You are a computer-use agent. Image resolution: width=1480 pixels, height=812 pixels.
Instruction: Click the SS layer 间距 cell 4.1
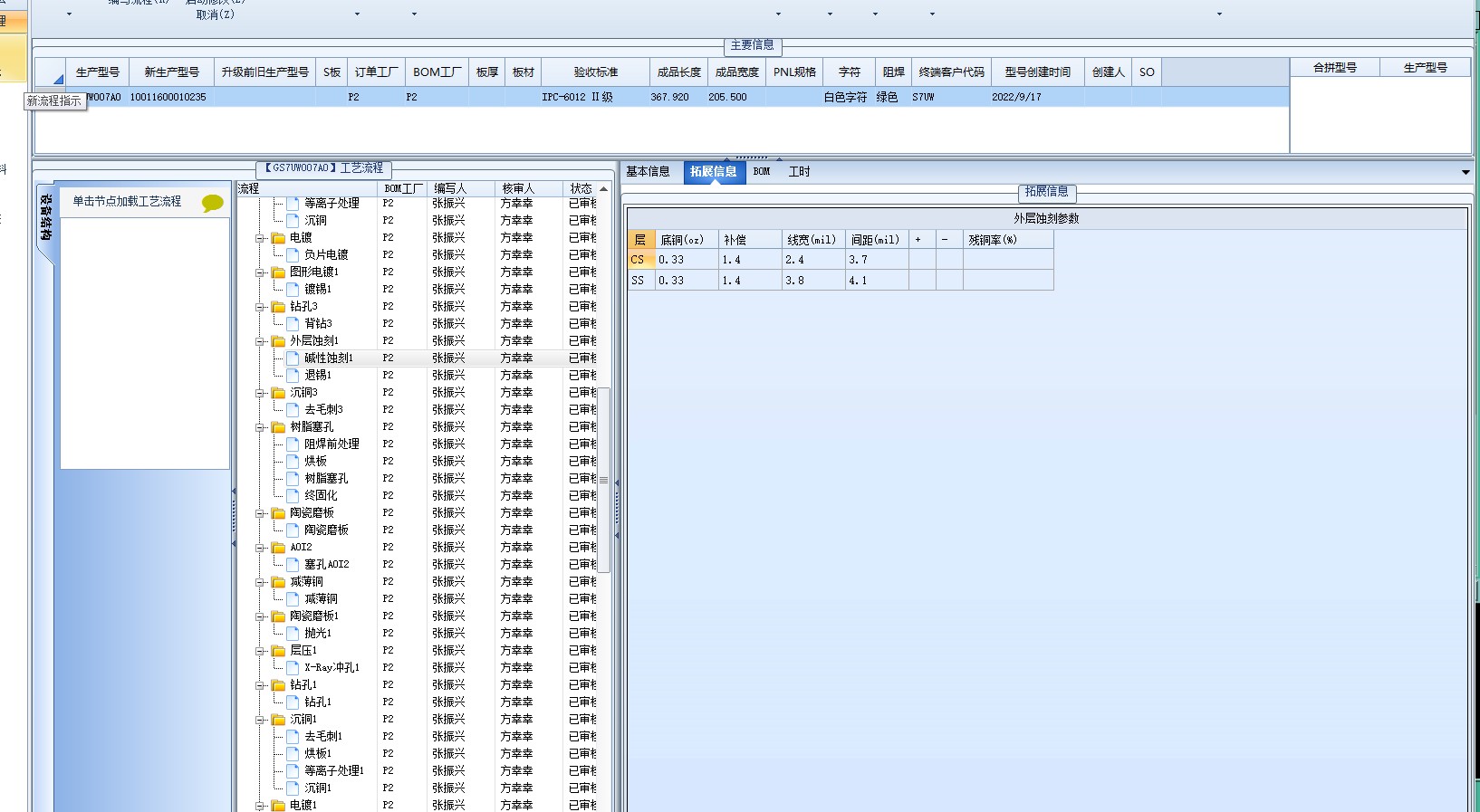[877, 281]
